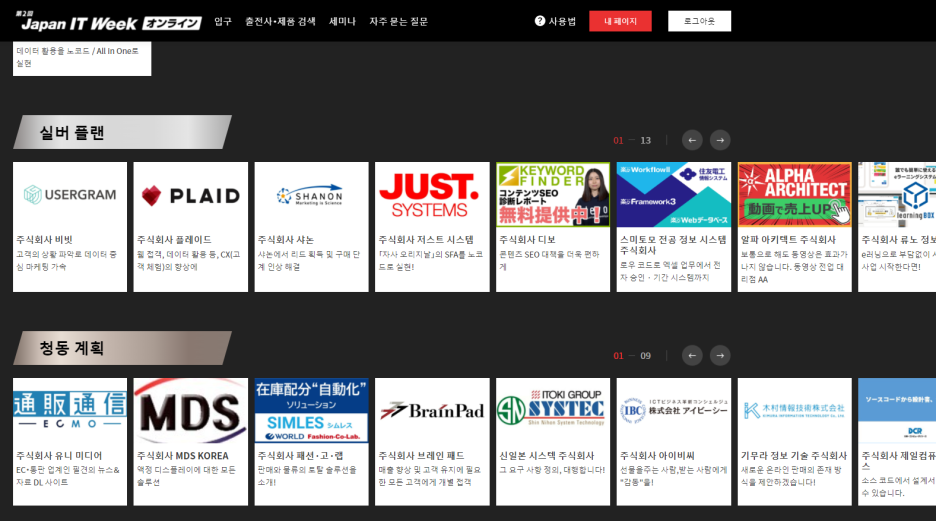Click the 주식회사 유니 미디어 name
Image resolution: width=936 pixels, height=521 pixels.
tap(59, 456)
